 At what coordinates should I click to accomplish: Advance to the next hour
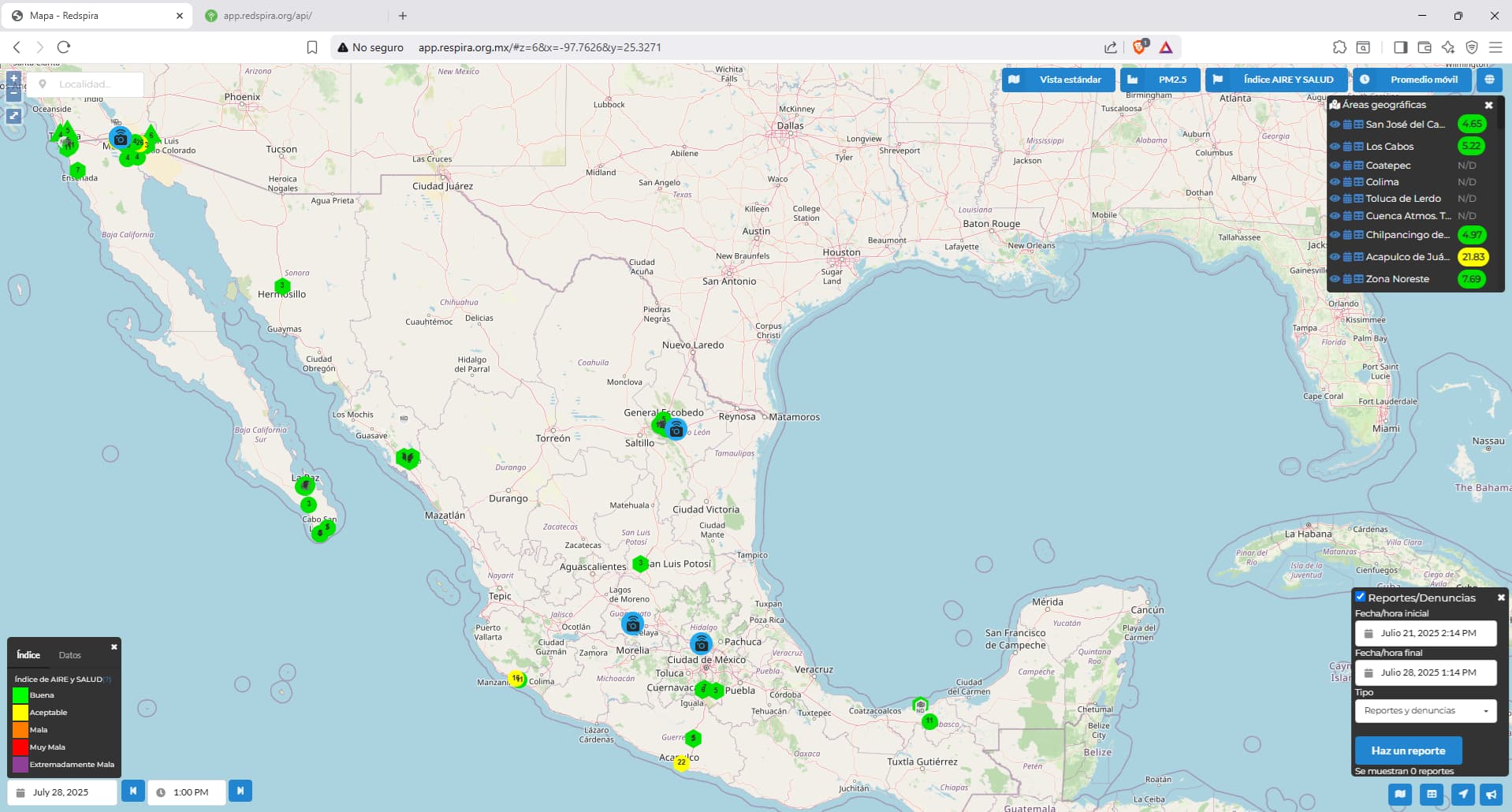240,791
